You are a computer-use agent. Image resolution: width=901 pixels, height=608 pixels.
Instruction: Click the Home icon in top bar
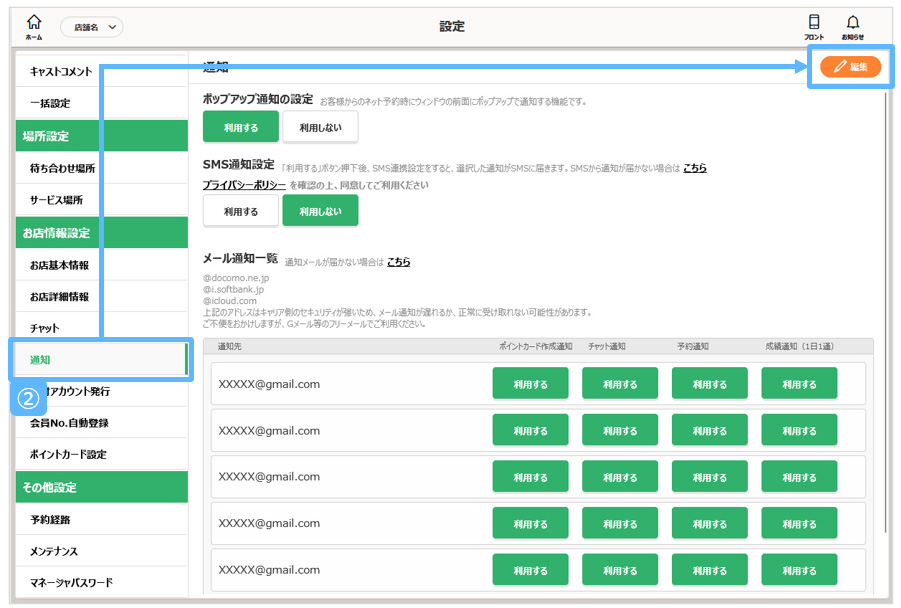coord(34,26)
